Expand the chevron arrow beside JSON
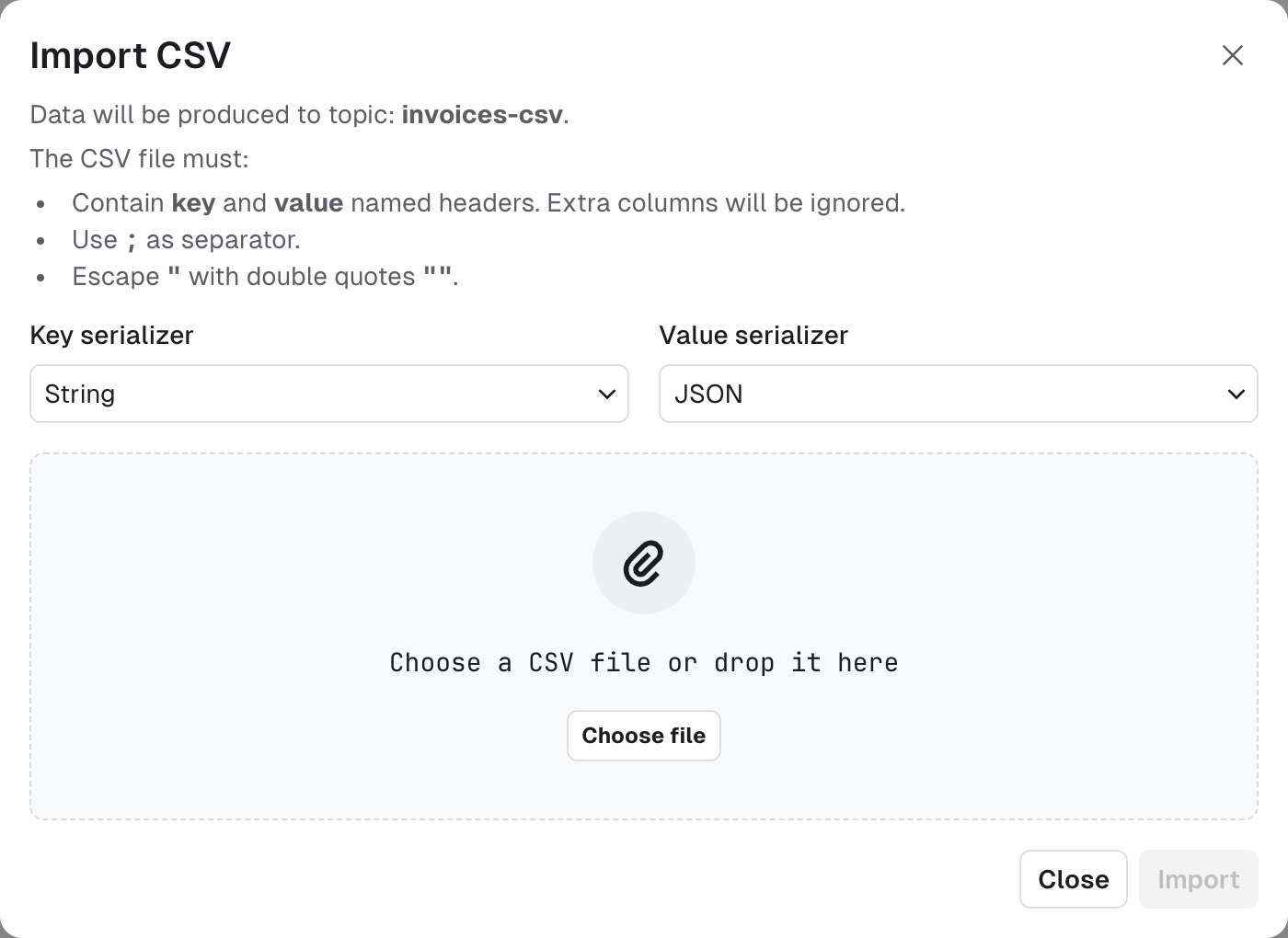The image size is (1288, 938). 1236,395
